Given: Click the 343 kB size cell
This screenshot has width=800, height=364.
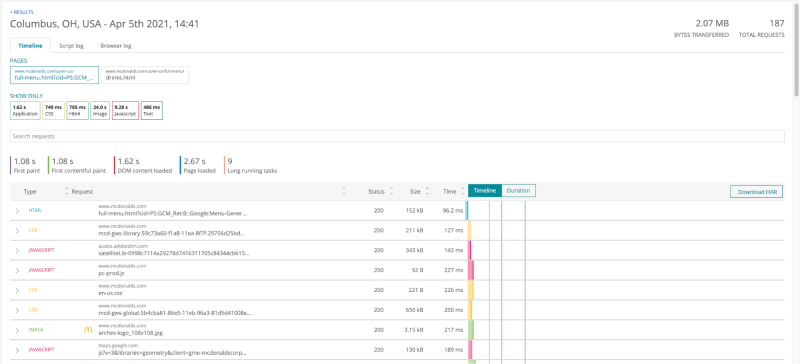Looking at the screenshot, I should [415, 250].
